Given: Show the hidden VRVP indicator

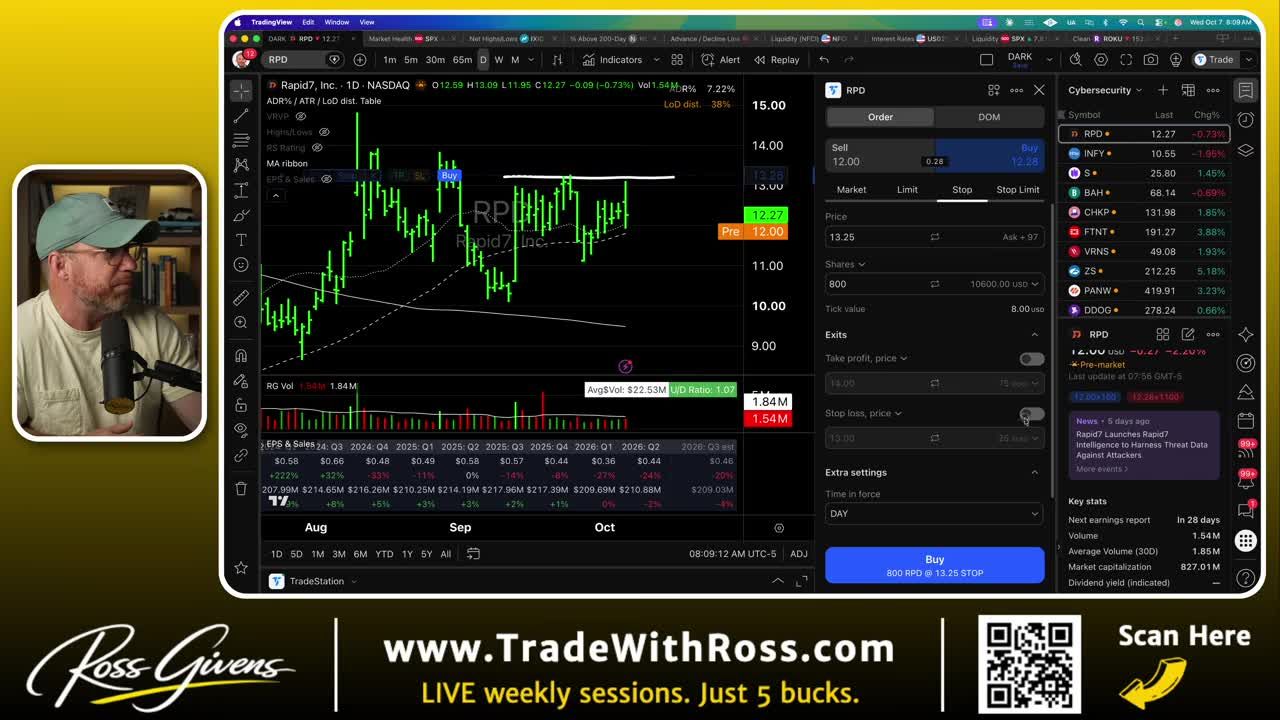Looking at the screenshot, I should click(300, 117).
